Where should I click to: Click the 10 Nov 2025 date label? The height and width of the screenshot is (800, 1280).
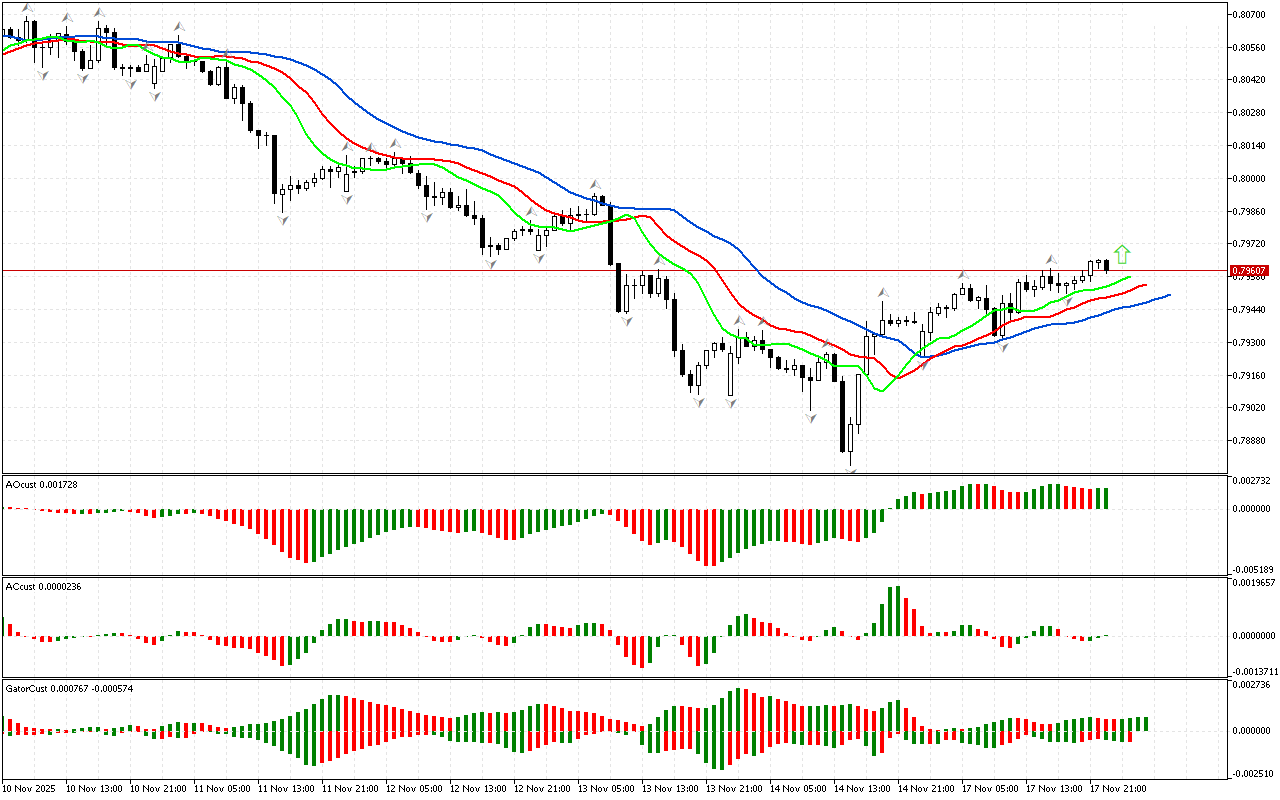tap(32, 788)
